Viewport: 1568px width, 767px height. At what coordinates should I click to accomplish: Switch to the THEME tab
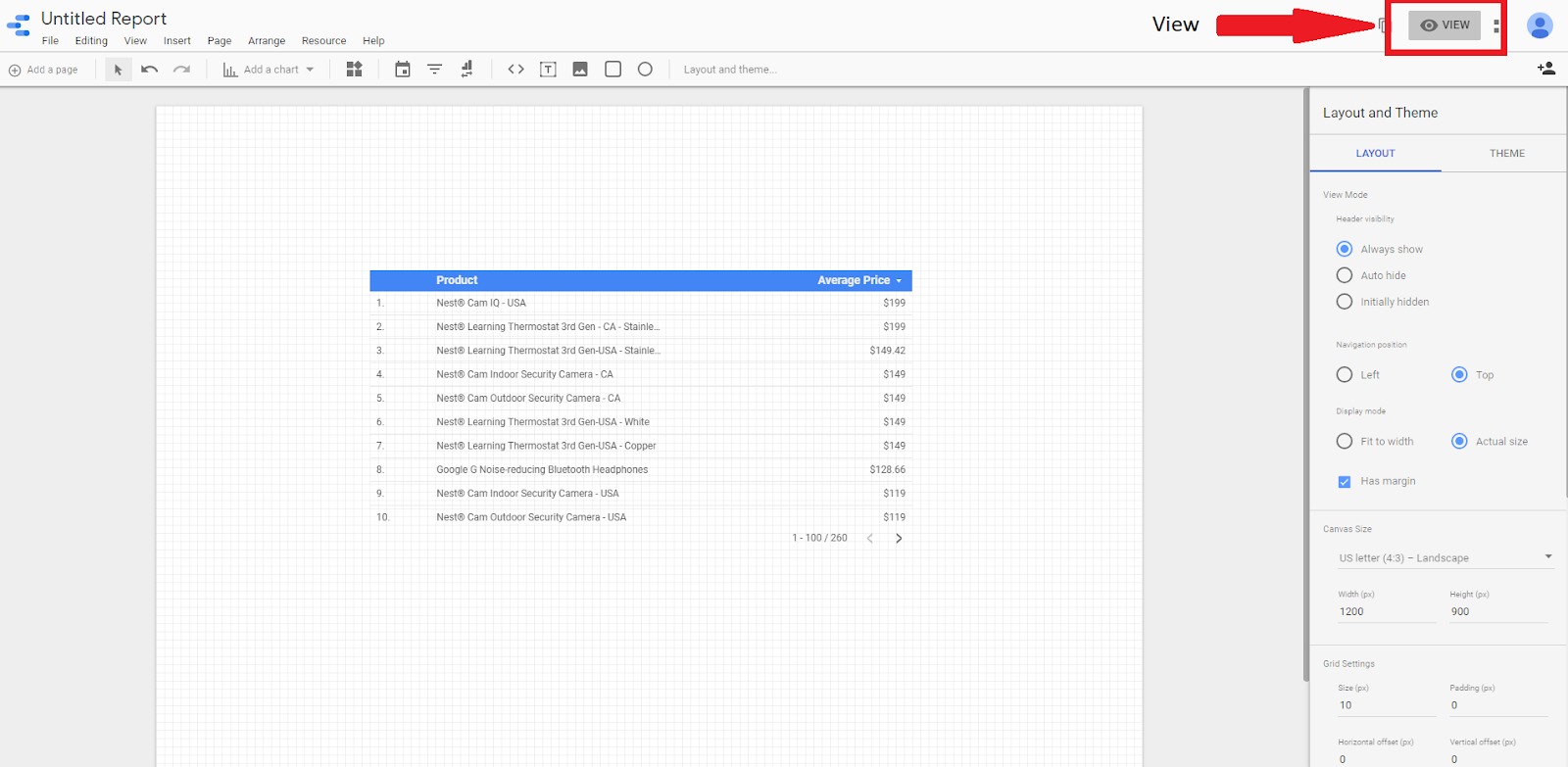pyautogui.click(x=1506, y=153)
